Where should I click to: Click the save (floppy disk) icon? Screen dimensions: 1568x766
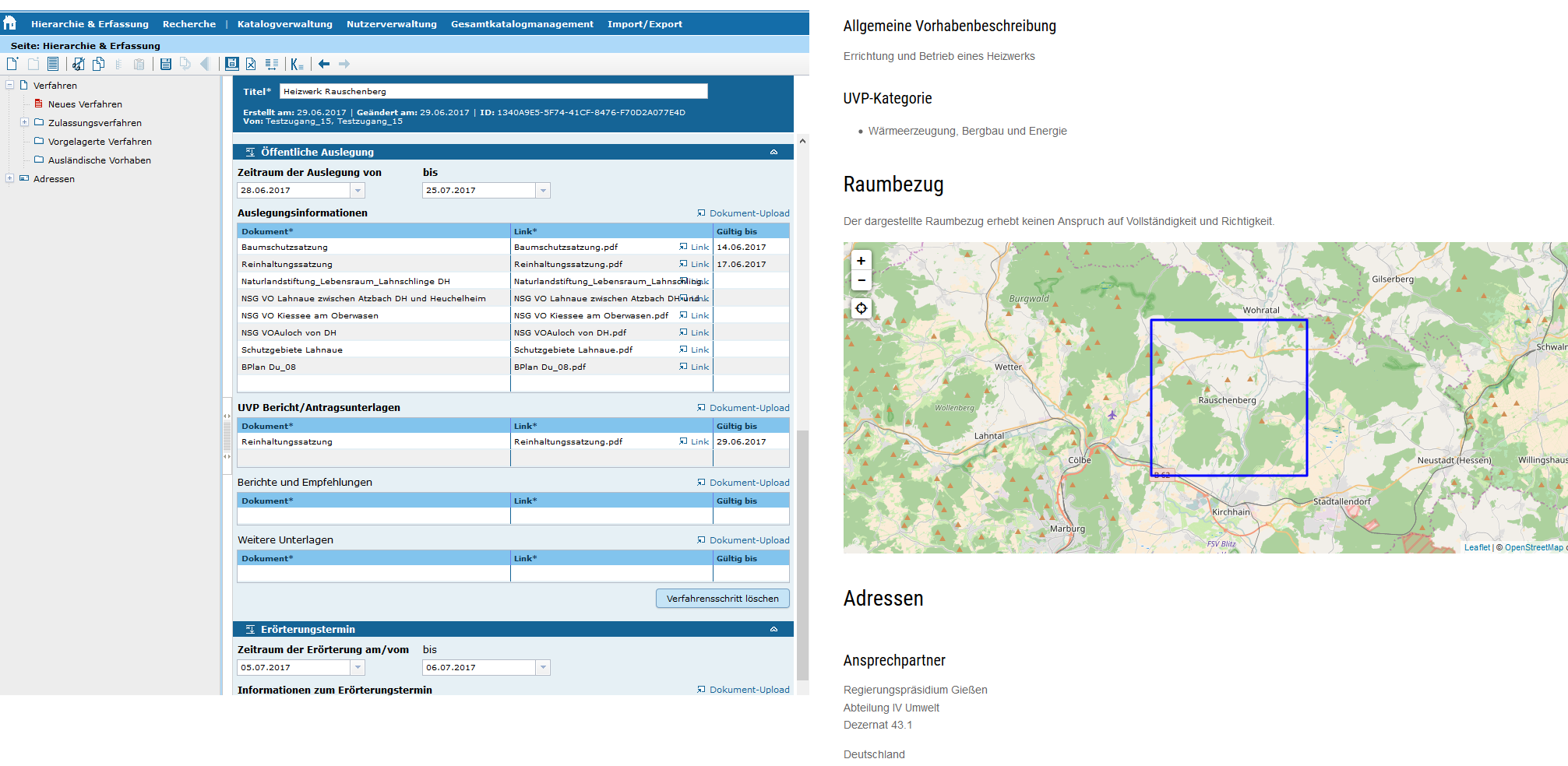coord(165,64)
